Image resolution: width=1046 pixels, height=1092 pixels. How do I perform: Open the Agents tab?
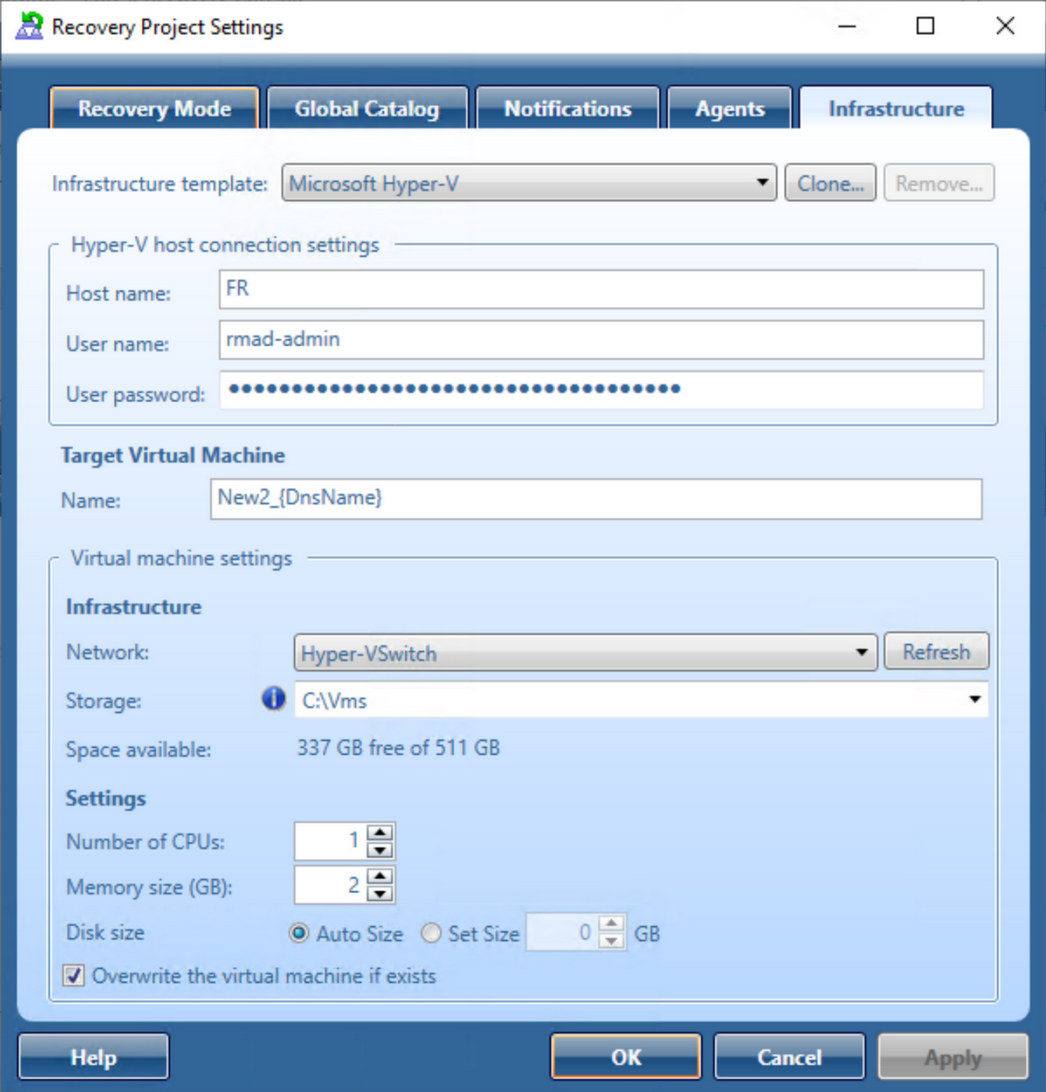[x=729, y=108]
